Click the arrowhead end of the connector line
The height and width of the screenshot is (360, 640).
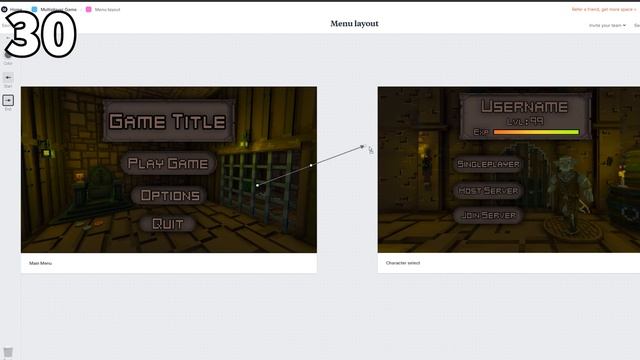point(362,146)
